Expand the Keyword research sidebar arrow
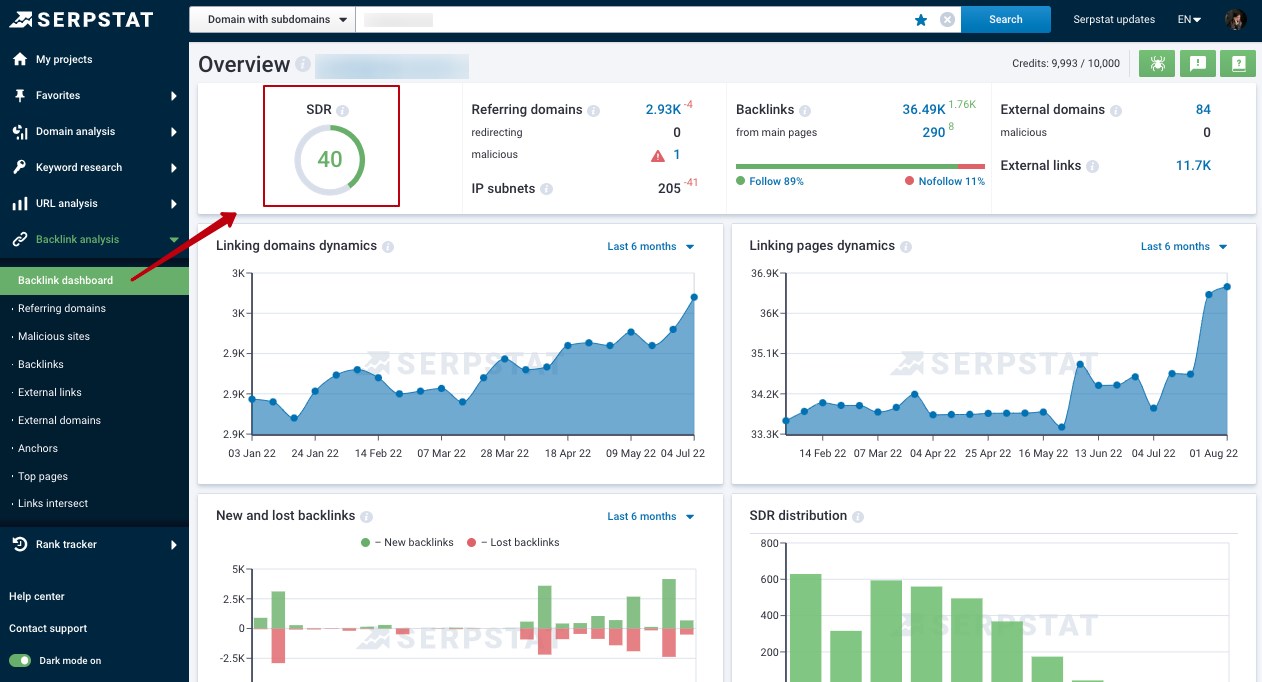Image resolution: width=1262 pixels, height=682 pixels. 174,168
